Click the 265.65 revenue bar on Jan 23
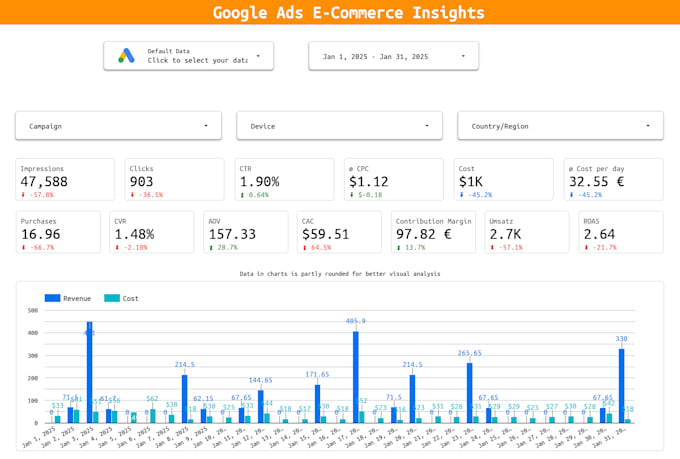 [470, 393]
